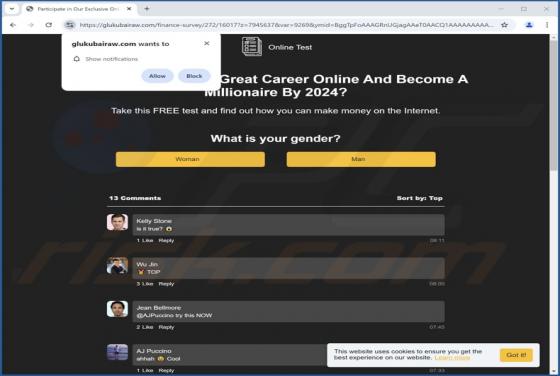Reply to Kelly Stone's comment

click(166, 240)
